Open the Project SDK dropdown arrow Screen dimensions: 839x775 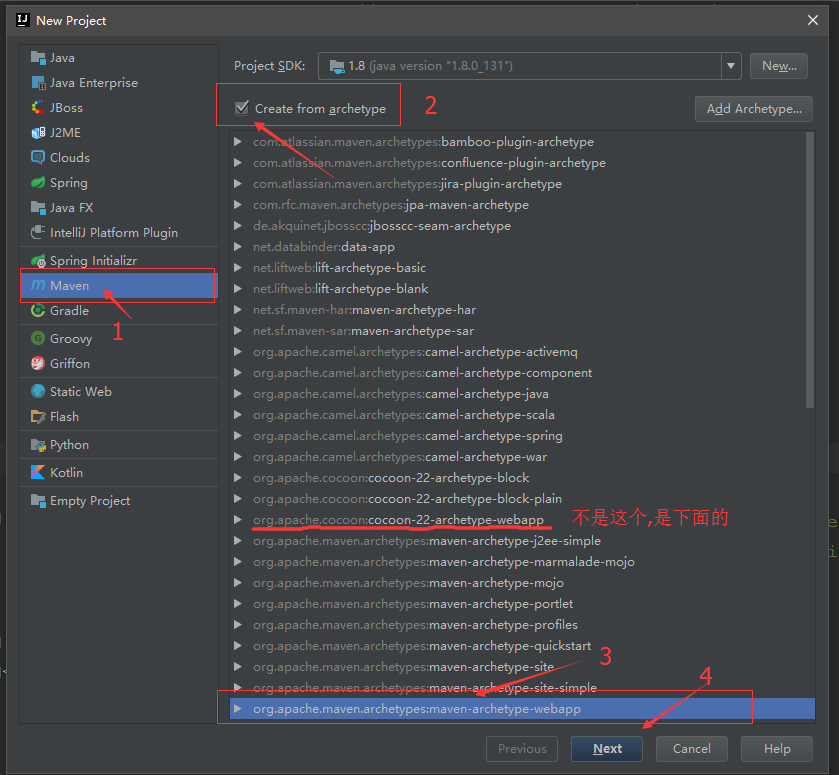(x=730, y=66)
